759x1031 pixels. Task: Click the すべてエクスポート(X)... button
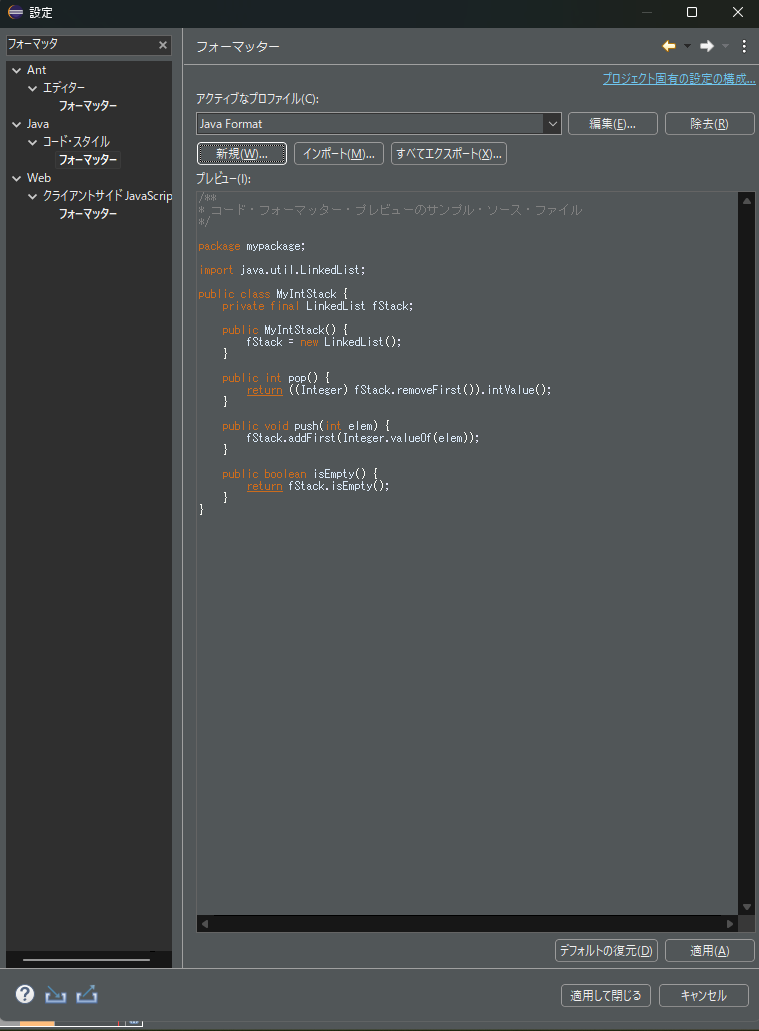point(449,153)
